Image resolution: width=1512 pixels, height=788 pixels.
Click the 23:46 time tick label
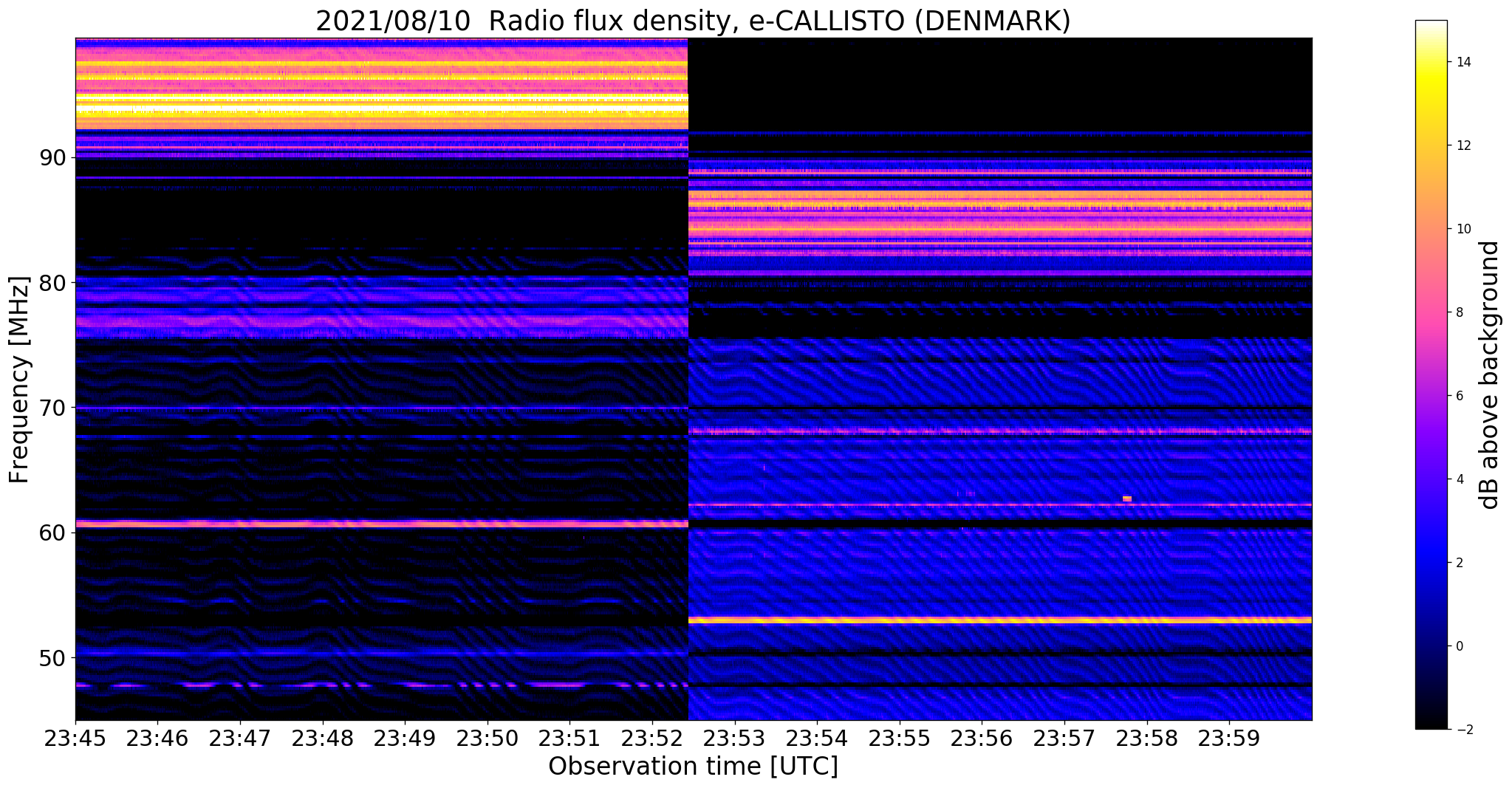pyautogui.click(x=157, y=739)
